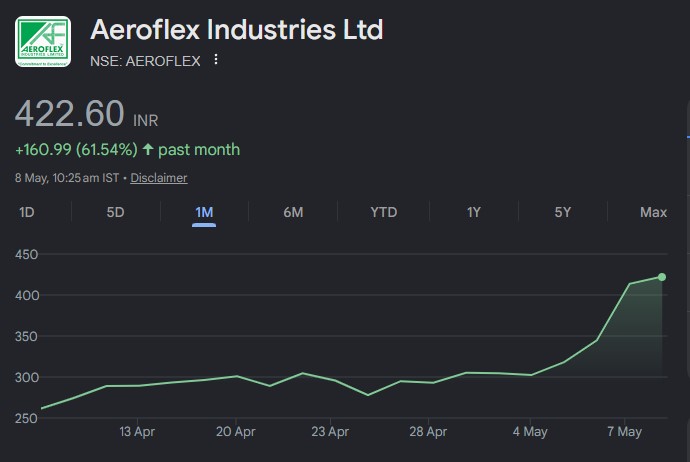Click the 300 y-axis label

tap(27, 378)
